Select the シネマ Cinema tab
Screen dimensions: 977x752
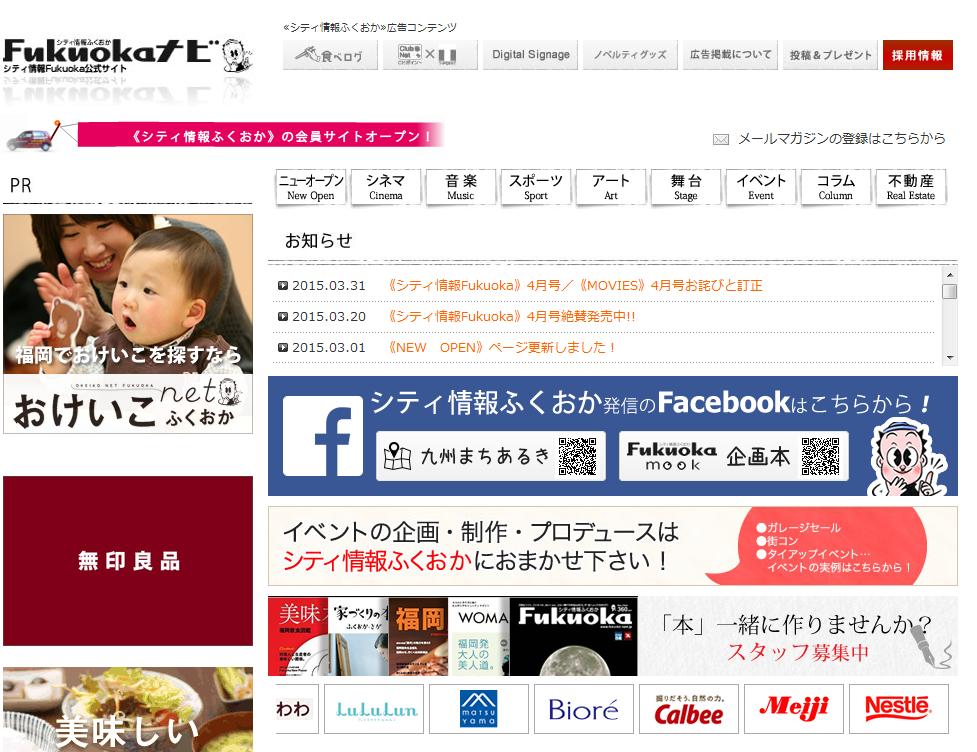[x=386, y=187]
